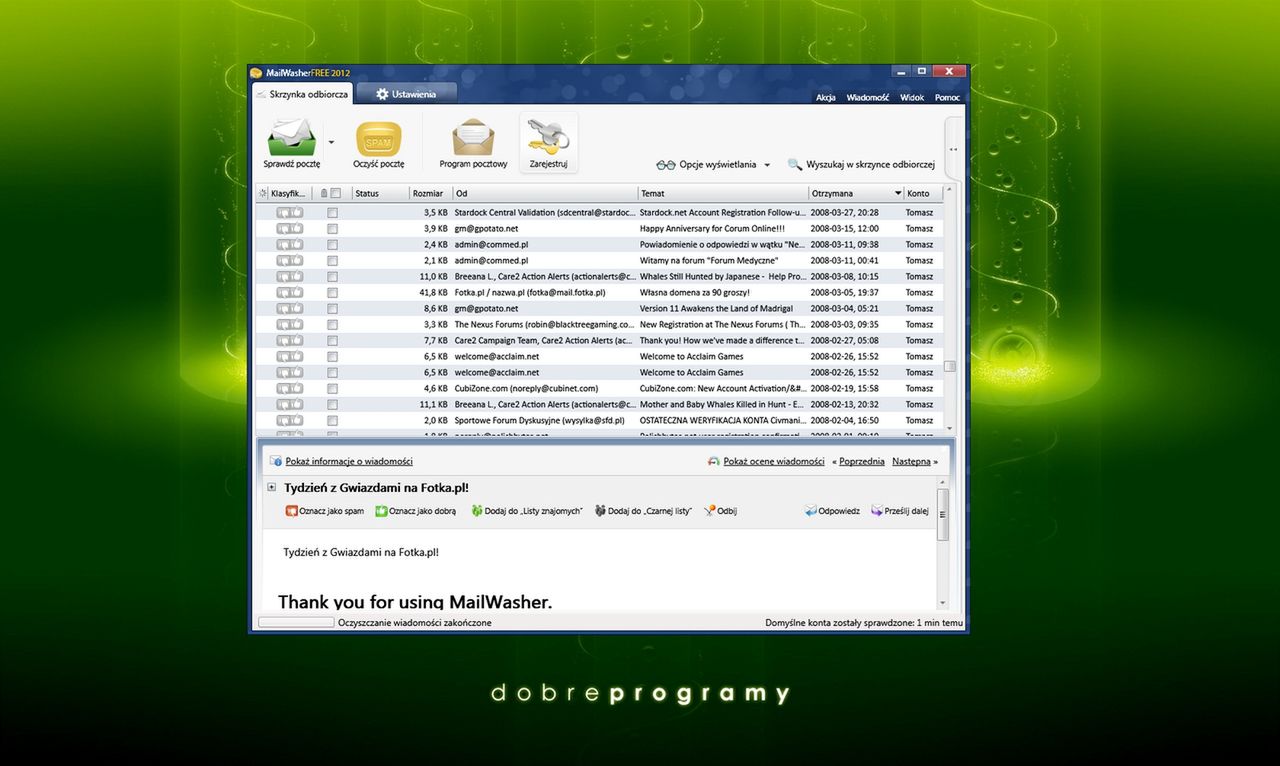Click thumbs classification icon for Sportowe Forum row
This screenshot has height=766, width=1280.
click(x=290, y=421)
